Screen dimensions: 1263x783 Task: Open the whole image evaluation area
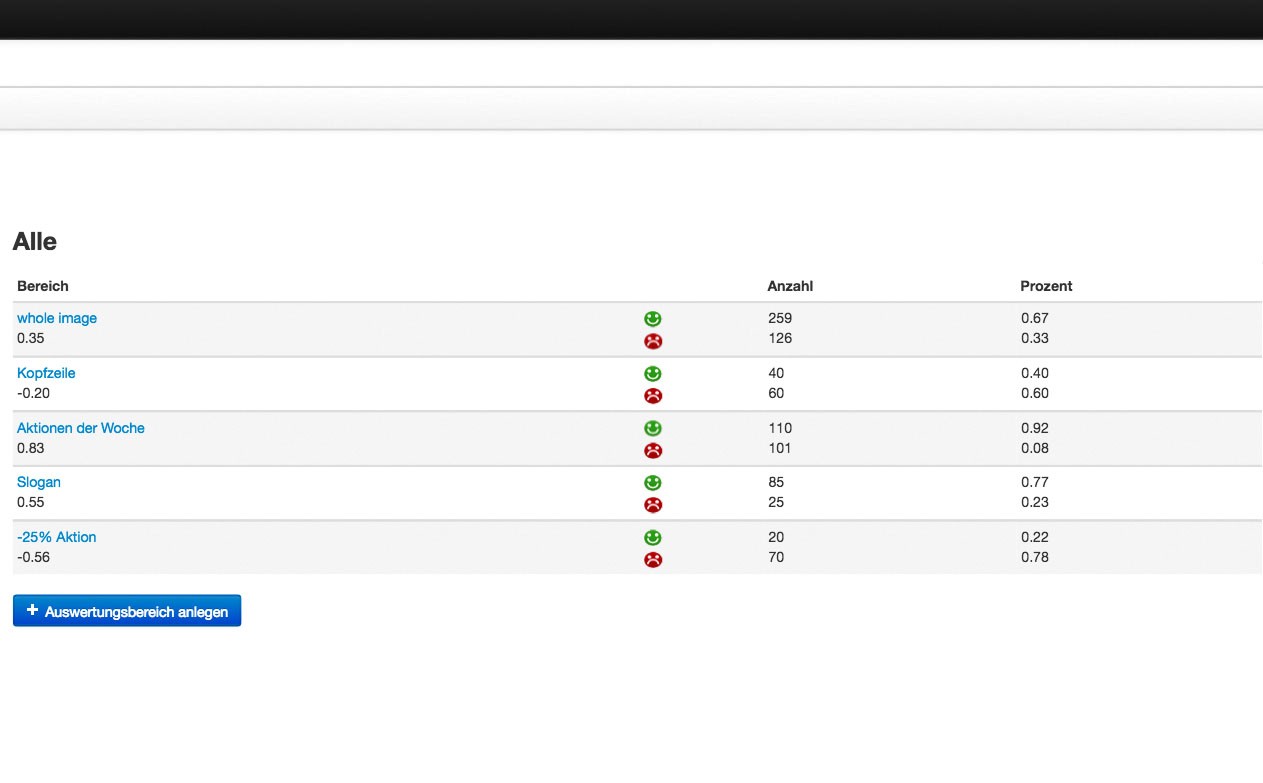[56, 318]
